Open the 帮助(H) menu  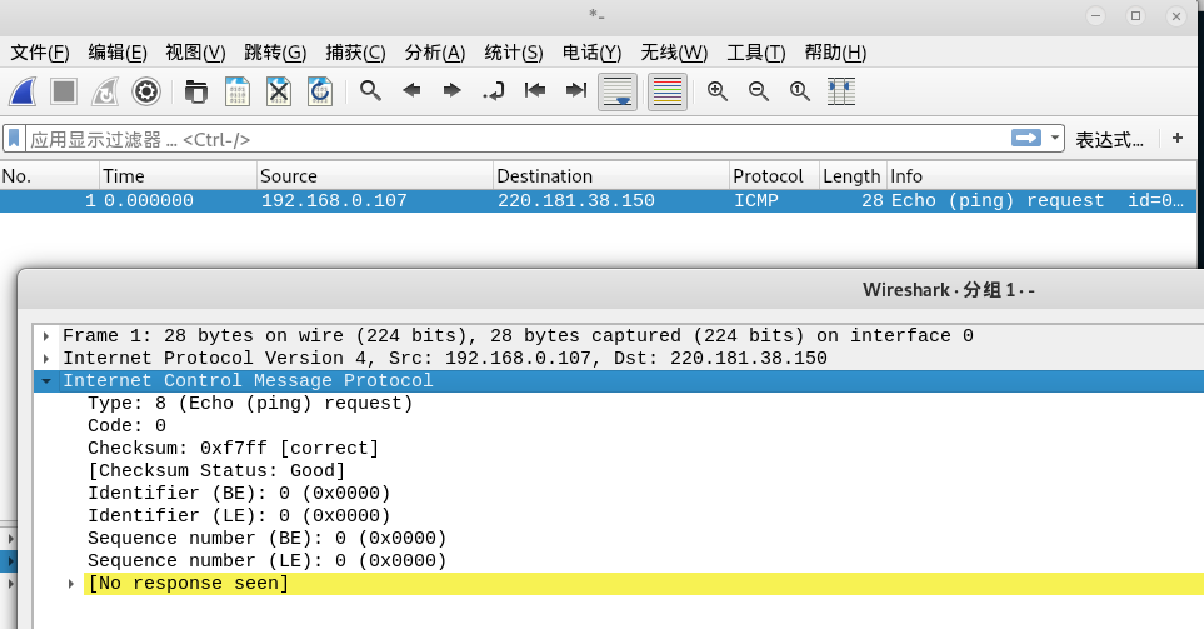(835, 53)
